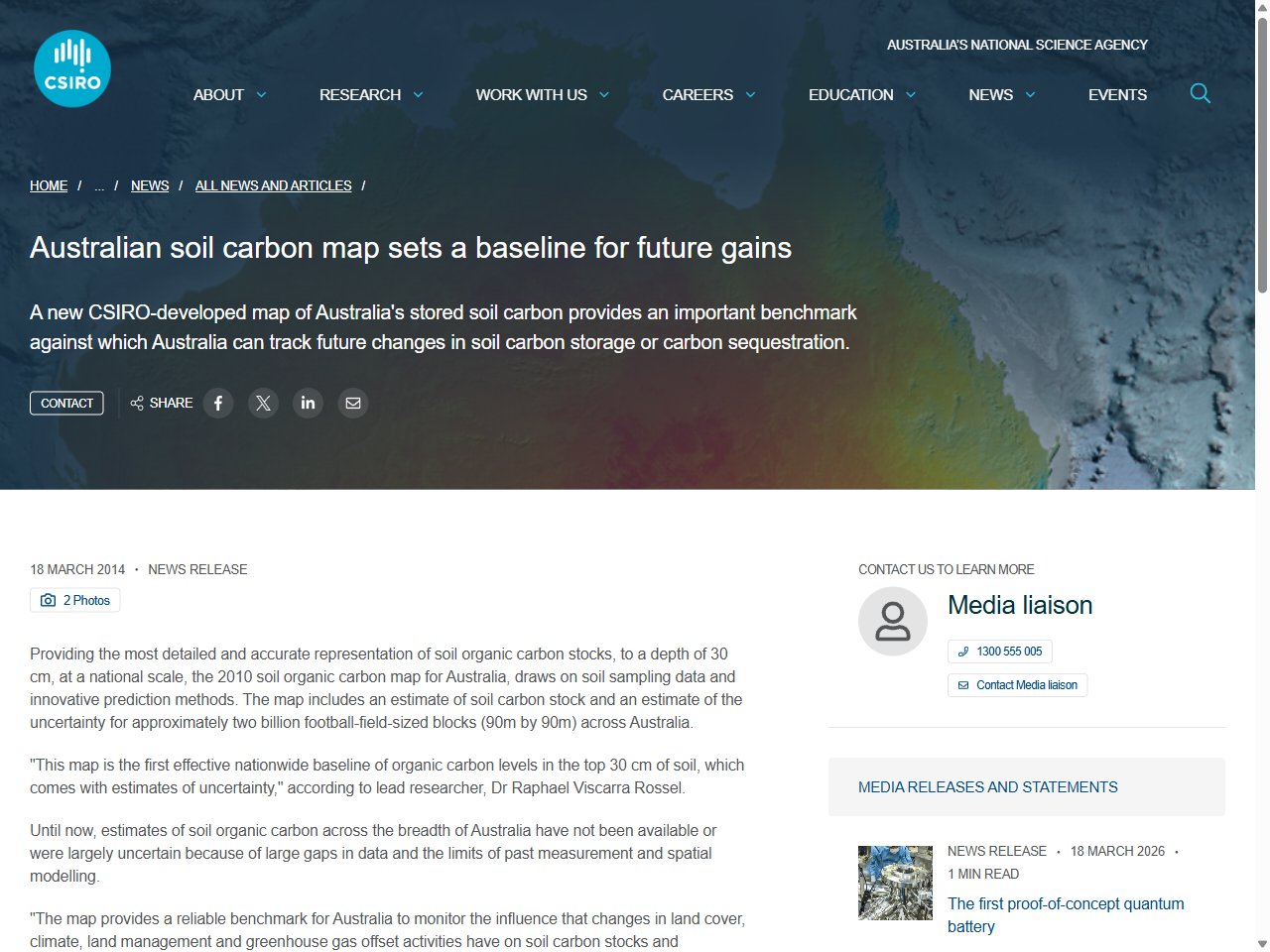The width and height of the screenshot is (1270, 952).
Task: Open the quantum battery news release
Action: click(x=1066, y=914)
